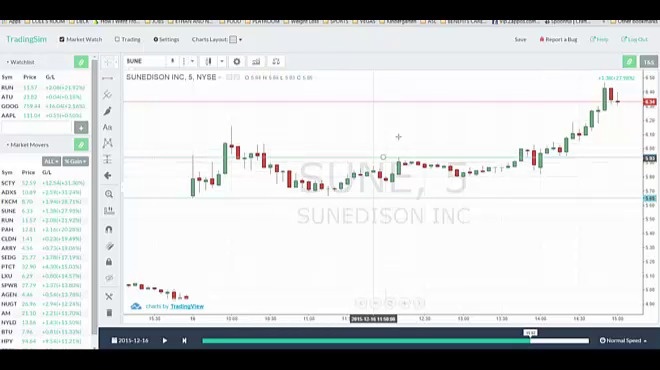The height and width of the screenshot is (370, 660).
Task: Click the candlestick chart style icon
Action: 208,61
